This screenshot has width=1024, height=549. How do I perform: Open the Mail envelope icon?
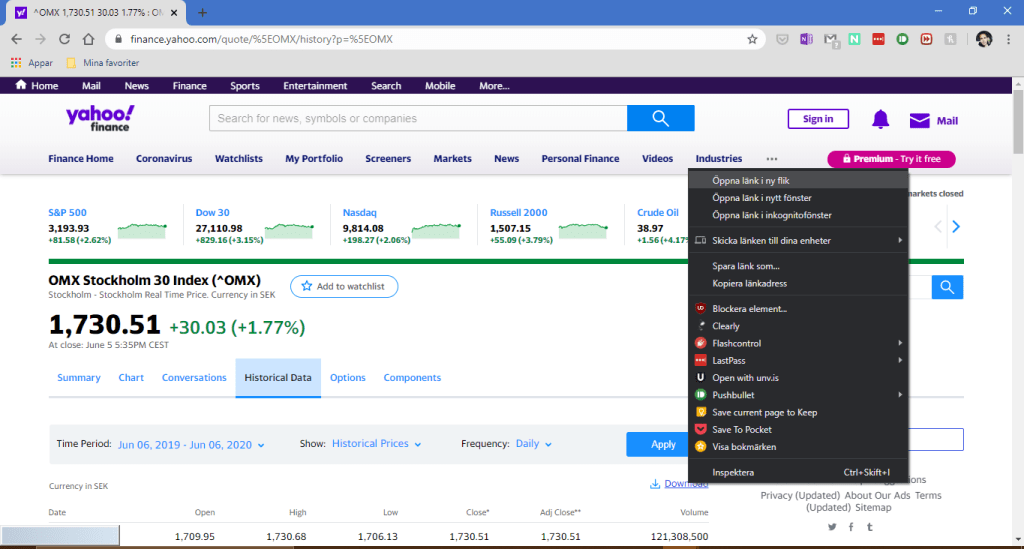pos(919,121)
